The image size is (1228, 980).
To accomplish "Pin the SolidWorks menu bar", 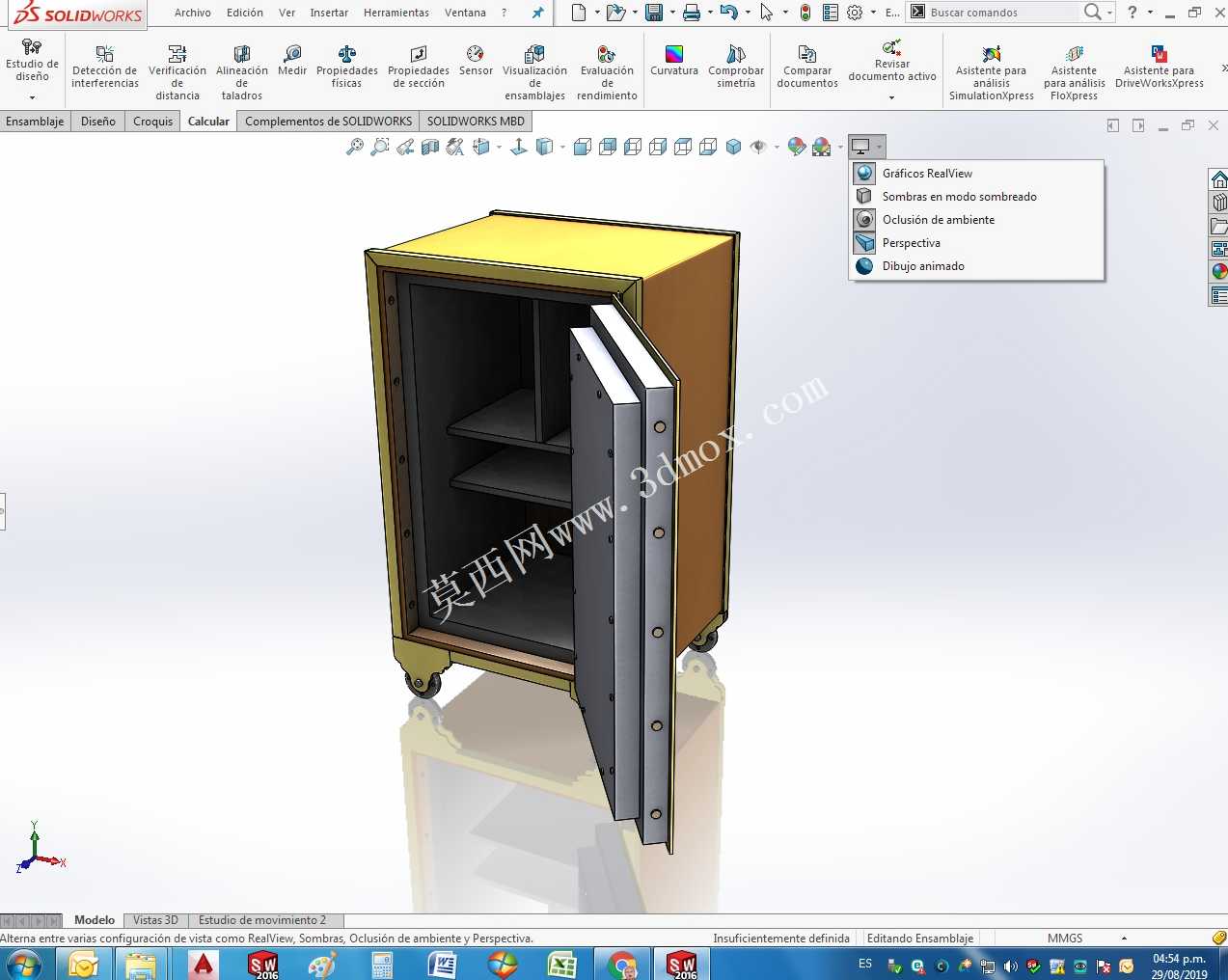I will (537, 13).
